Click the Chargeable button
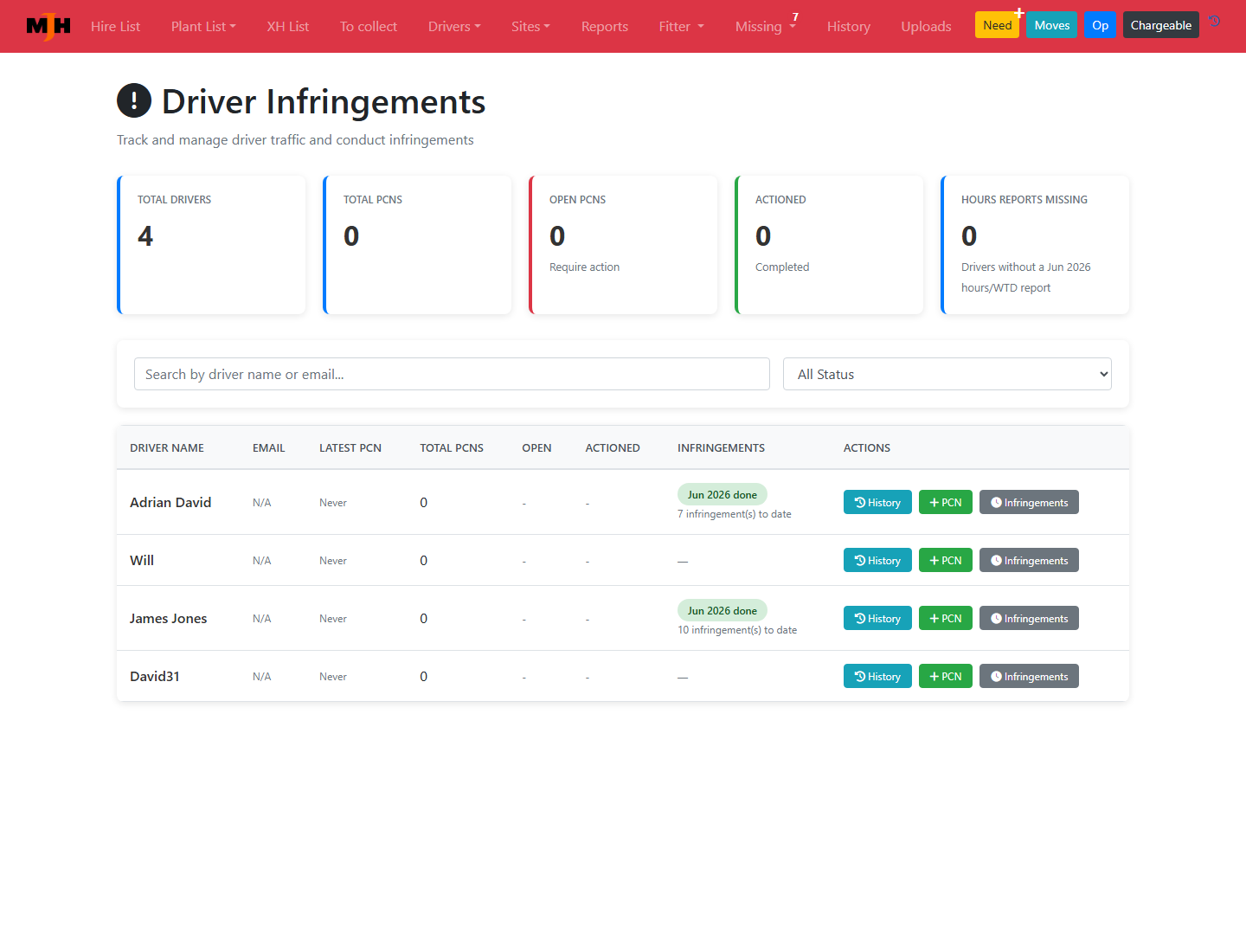This screenshot has height=952, width=1246. pyautogui.click(x=1160, y=25)
